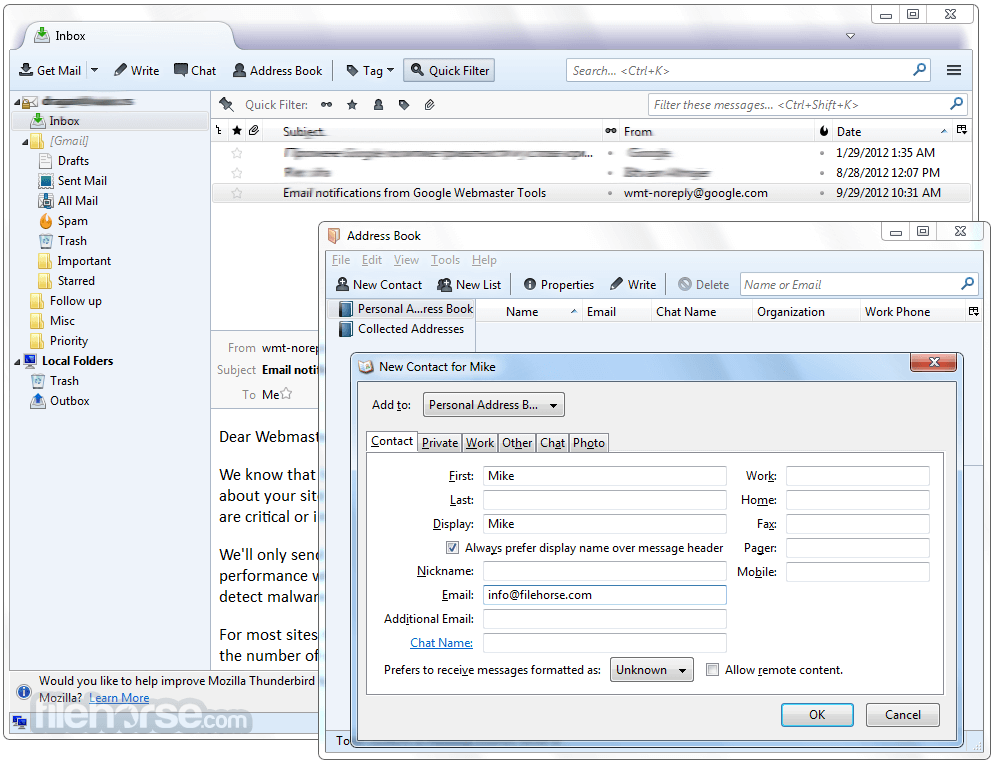The image size is (995, 764).
Task: Click the global Search field
Action: point(748,70)
